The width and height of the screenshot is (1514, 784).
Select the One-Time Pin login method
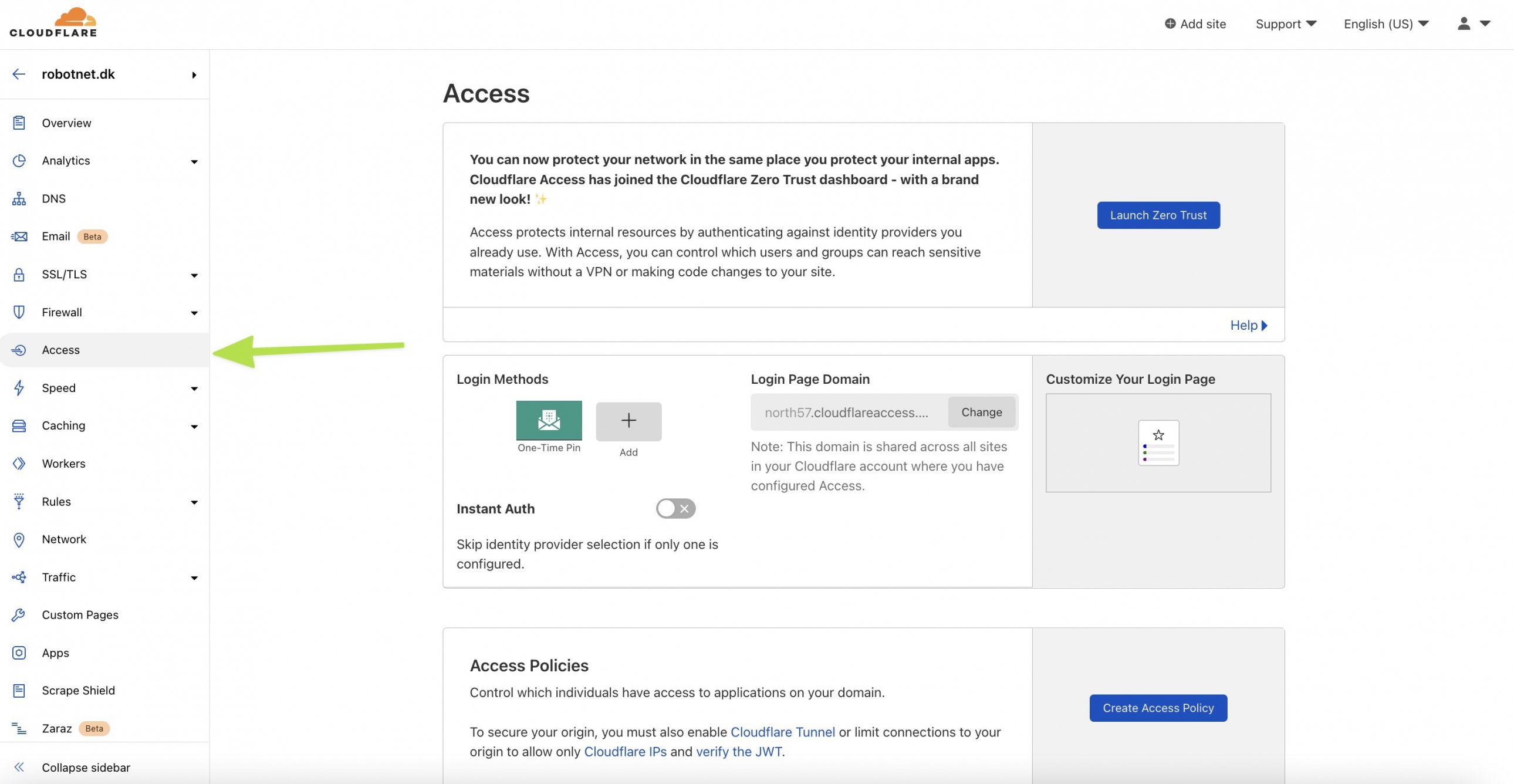(x=549, y=420)
